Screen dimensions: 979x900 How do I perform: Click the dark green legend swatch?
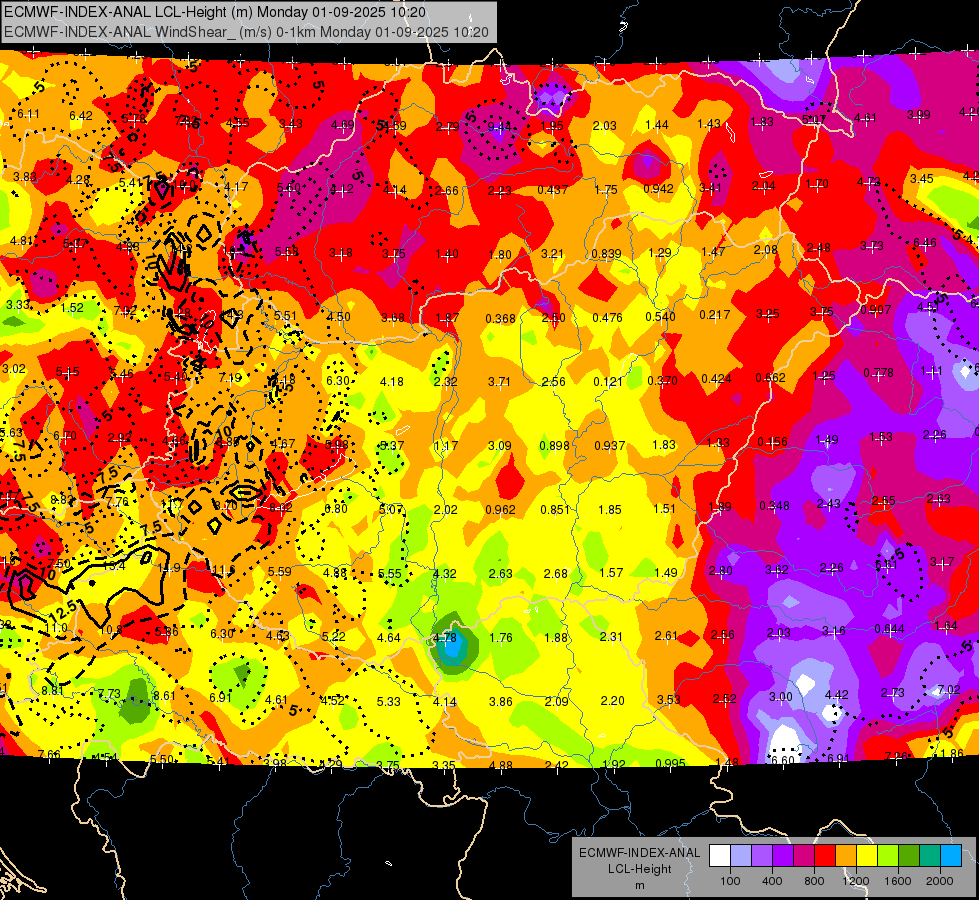[x=909, y=856]
